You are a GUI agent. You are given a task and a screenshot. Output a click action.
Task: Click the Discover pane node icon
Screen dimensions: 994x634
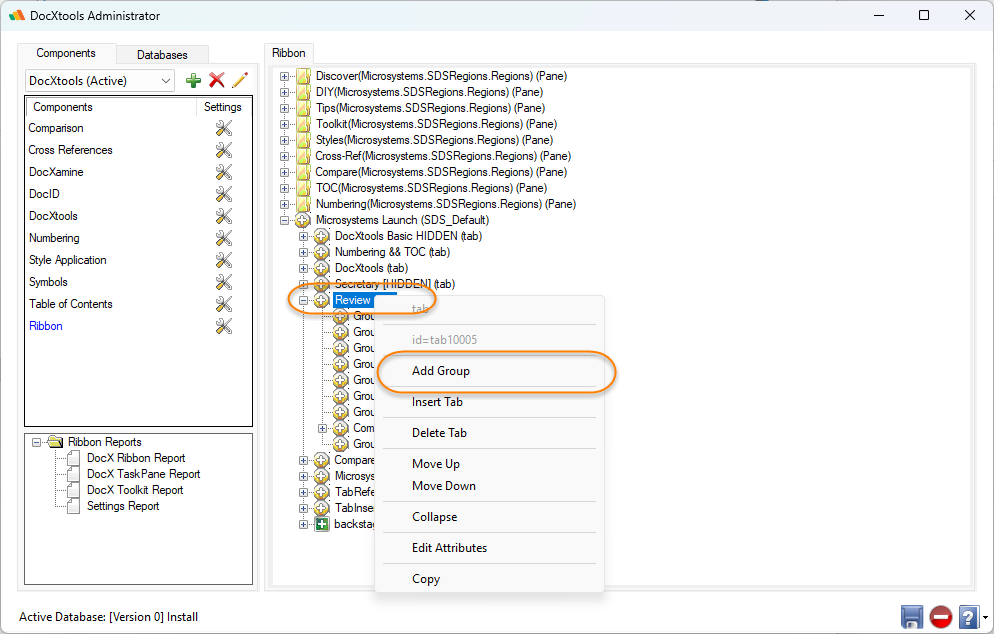pyautogui.click(x=304, y=76)
